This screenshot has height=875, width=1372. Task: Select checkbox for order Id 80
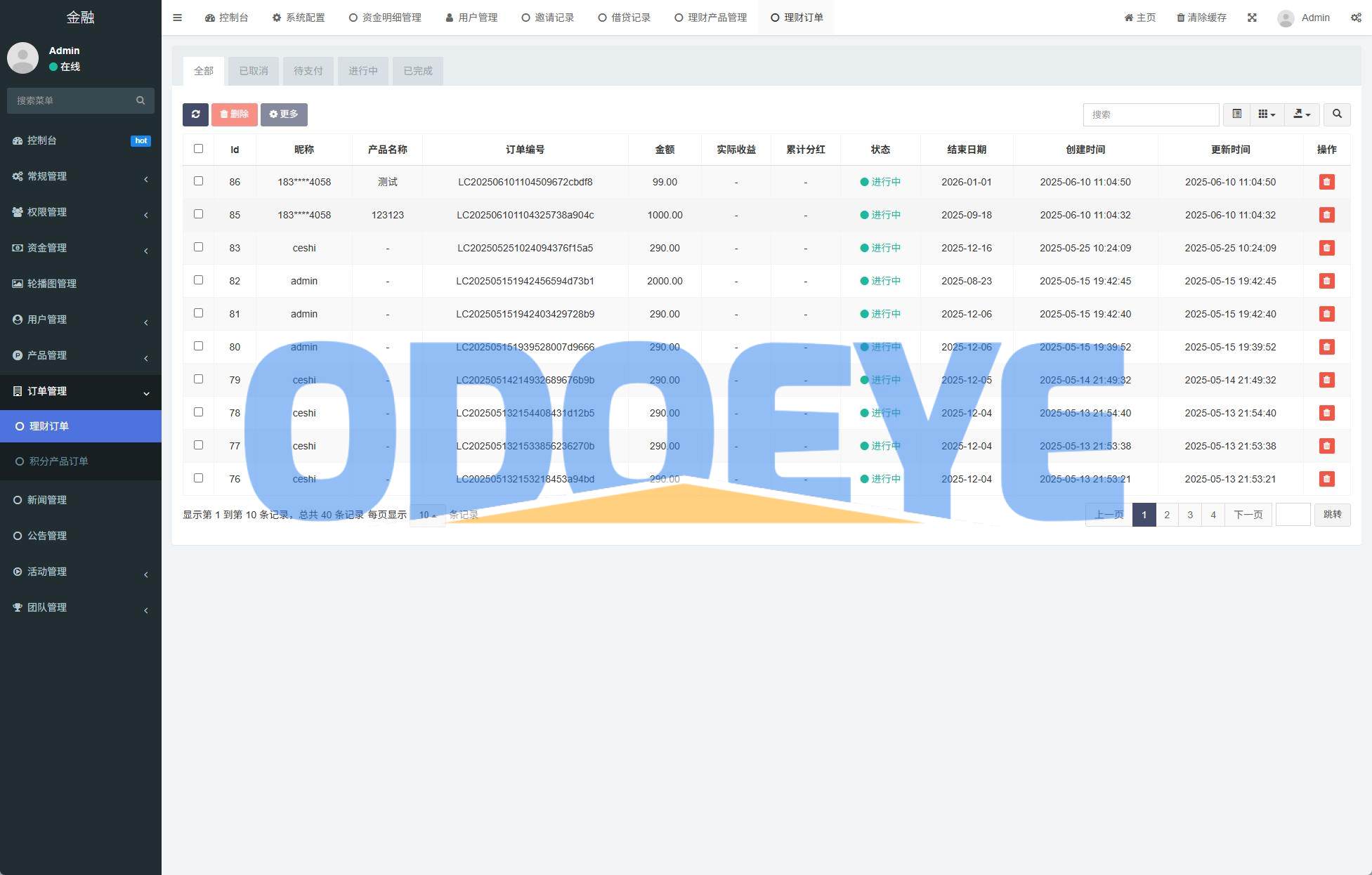tap(198, 346)
